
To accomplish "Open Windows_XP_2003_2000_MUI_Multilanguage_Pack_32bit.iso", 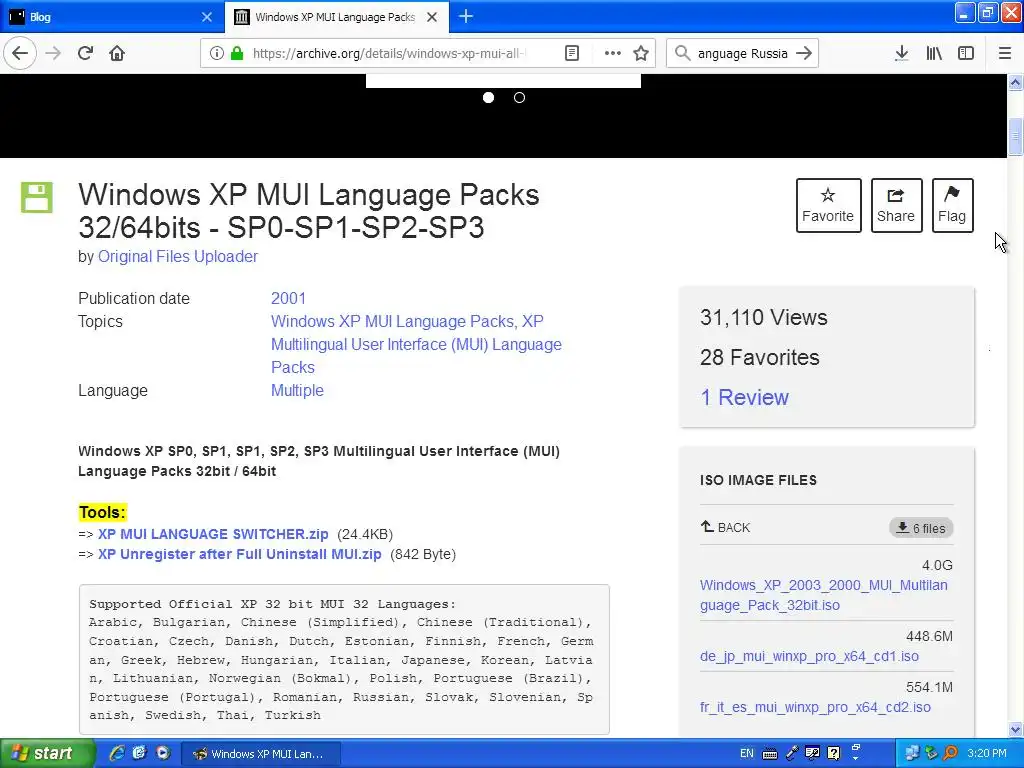I will pos(824,595).
